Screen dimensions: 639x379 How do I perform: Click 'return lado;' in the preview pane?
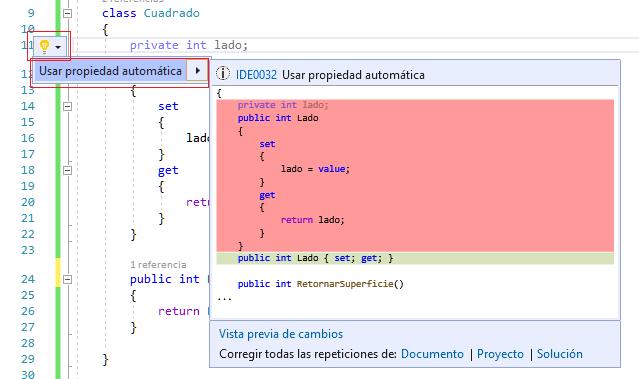coord(313,220)
